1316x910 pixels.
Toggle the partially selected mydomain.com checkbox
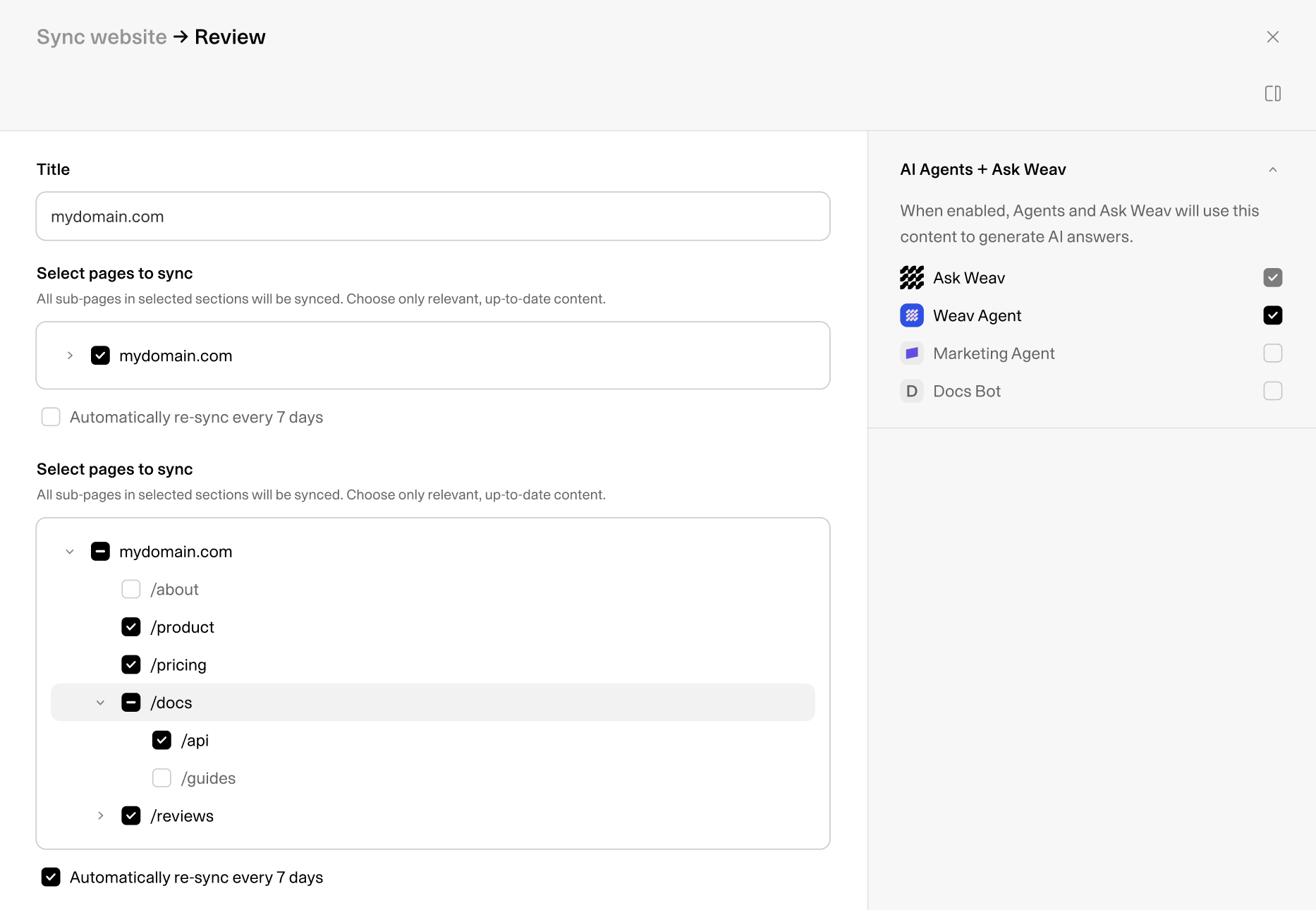point(100,552)
